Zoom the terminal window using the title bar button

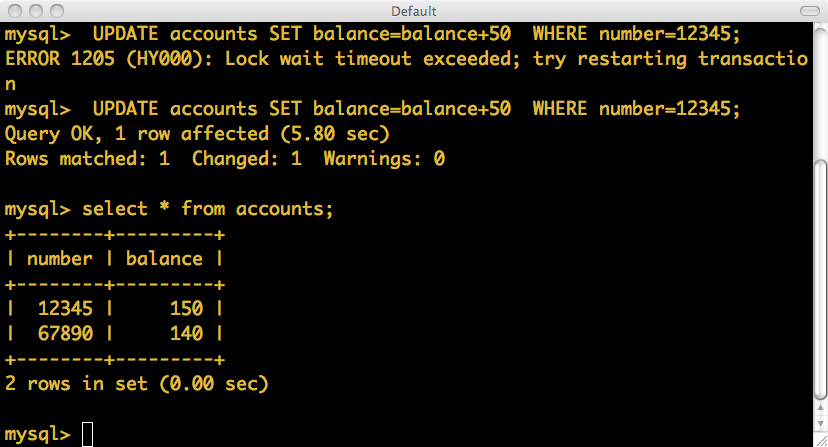[57, 11]
